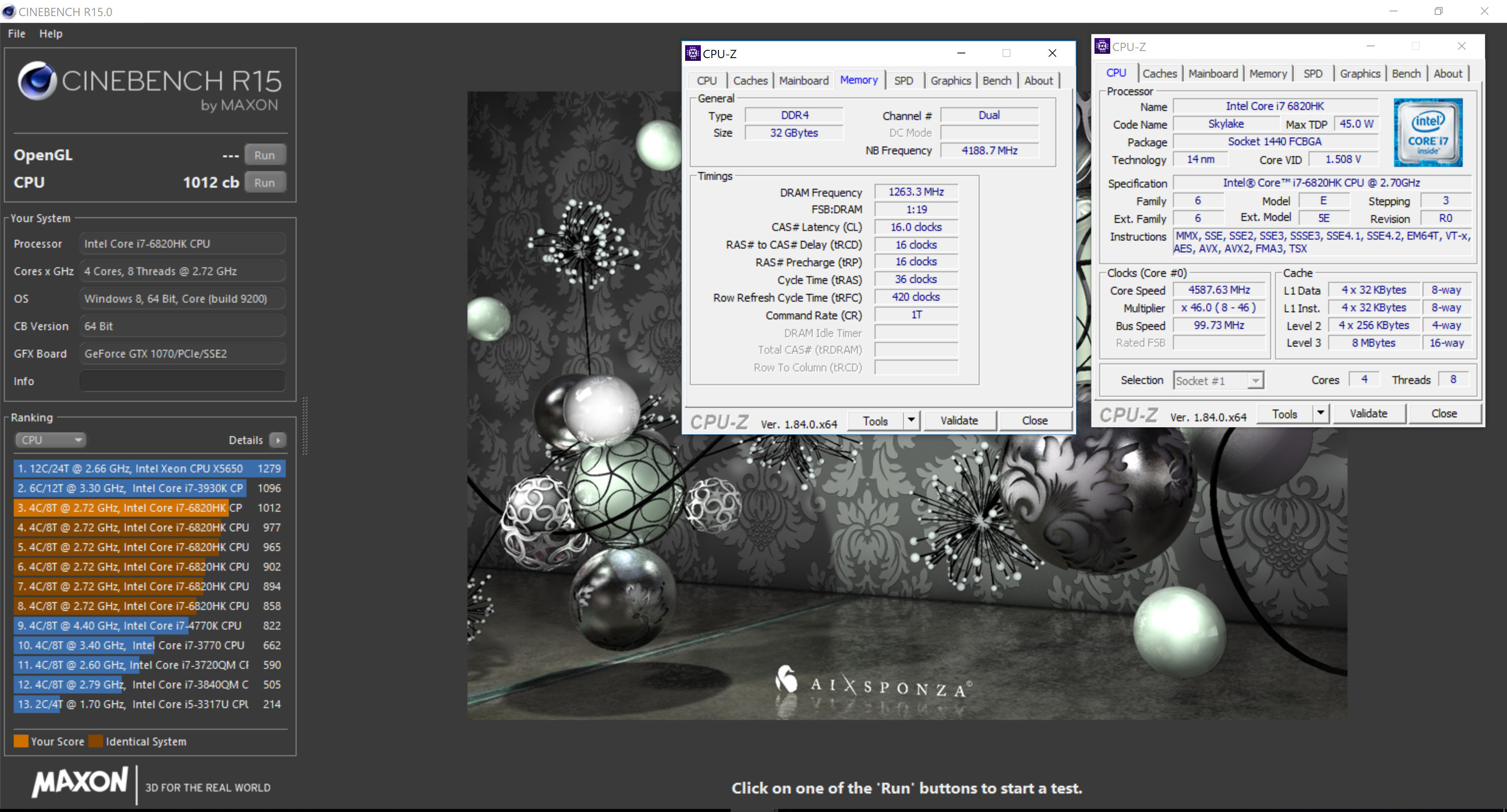This screenshot has height=812, width=1507.
Task: Switch to Mainboard tab in Memory window
Action: coord(803,80)
